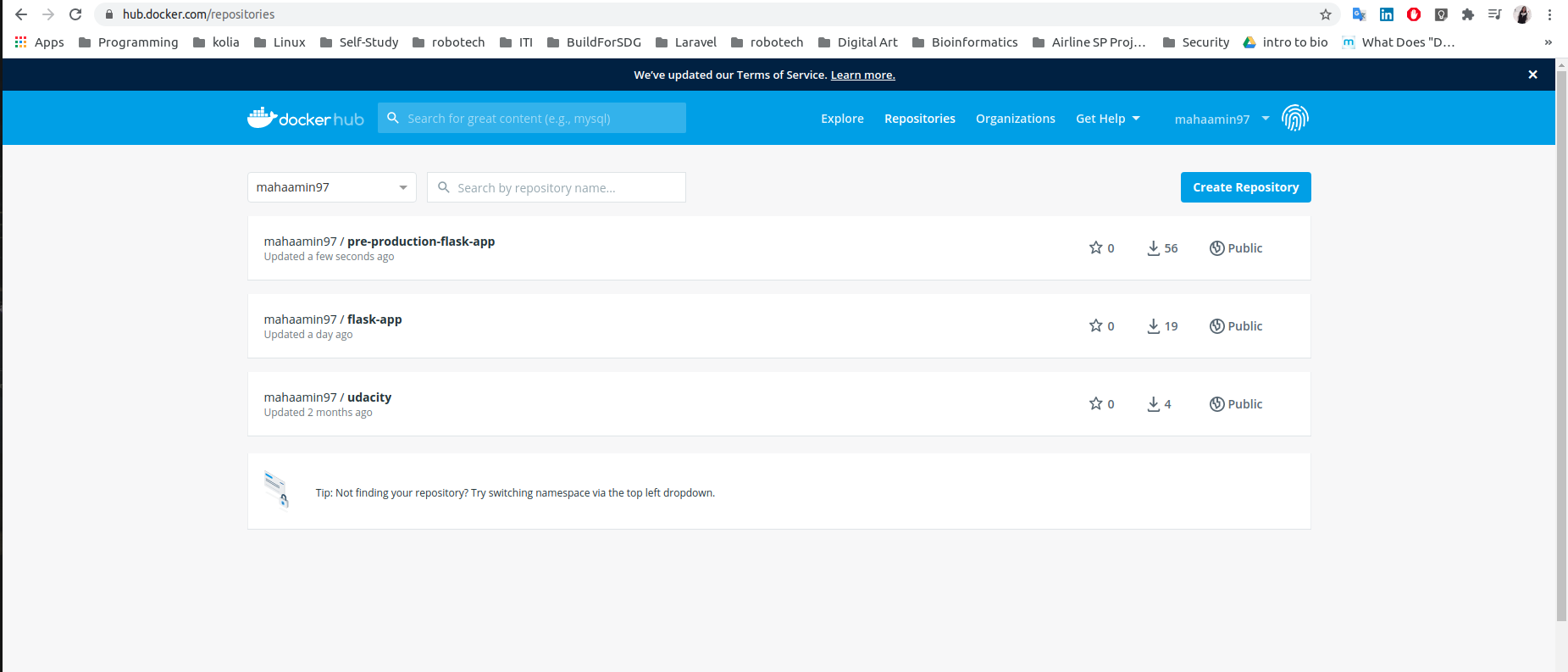This screenshot has width=1568, height=672.
Task: Open the Security bookmarks folder
Action: 1196,42
